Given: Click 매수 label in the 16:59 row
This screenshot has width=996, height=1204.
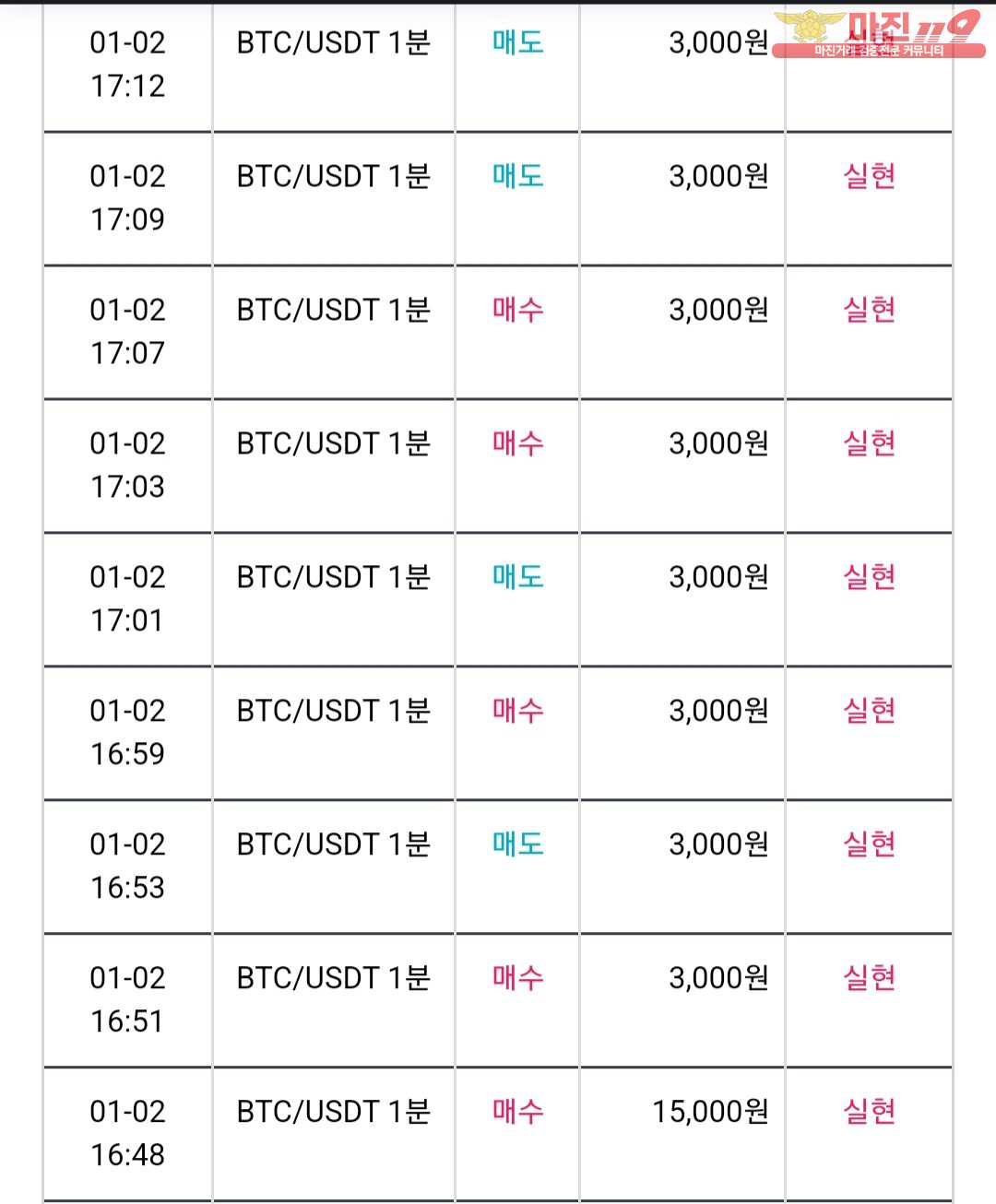Looking at the screenshot, I should 518,711.
